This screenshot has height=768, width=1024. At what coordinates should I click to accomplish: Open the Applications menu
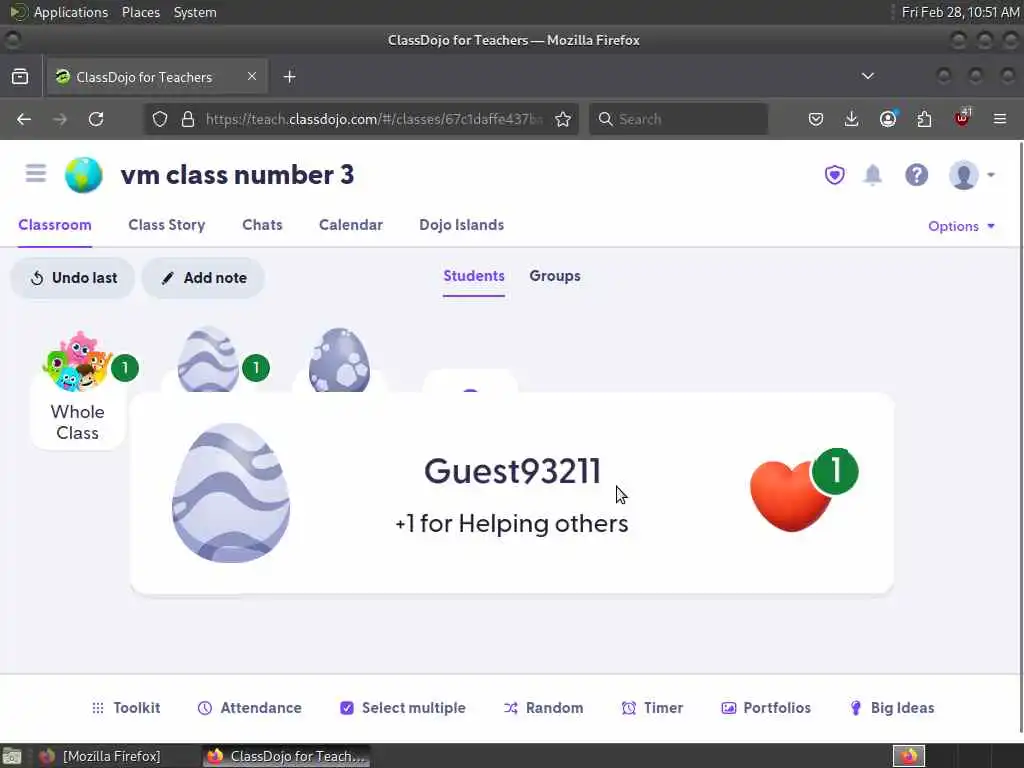click(x=59, y=12)
